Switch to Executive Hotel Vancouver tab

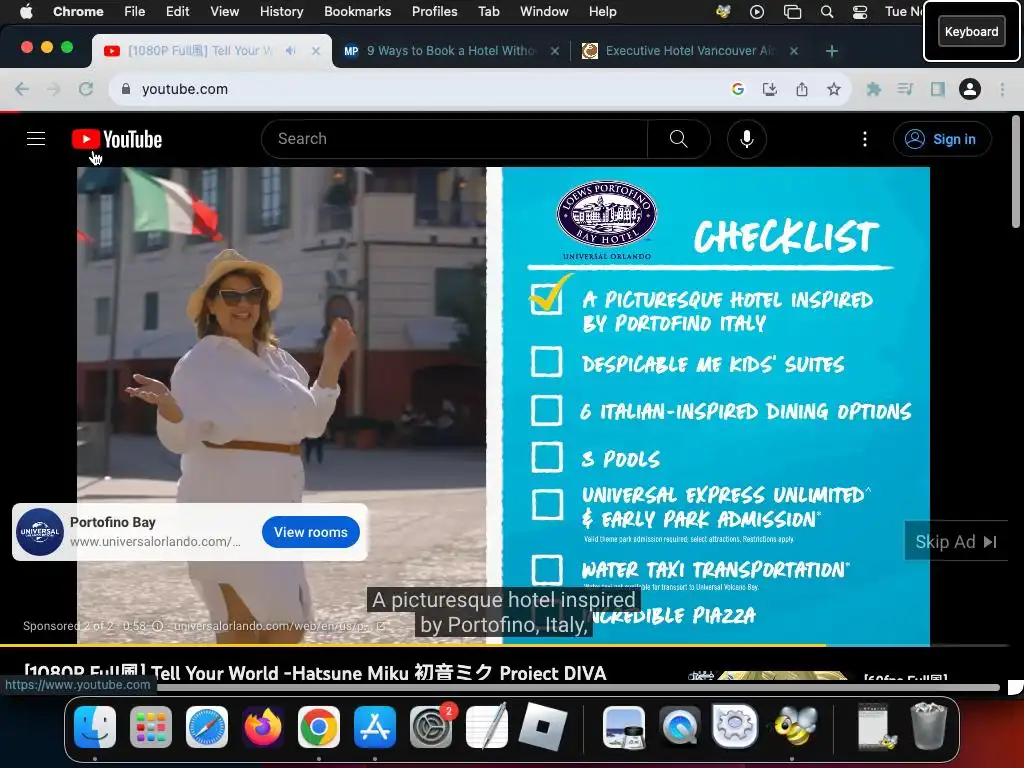pyautogui.click(x=689, y=50)
